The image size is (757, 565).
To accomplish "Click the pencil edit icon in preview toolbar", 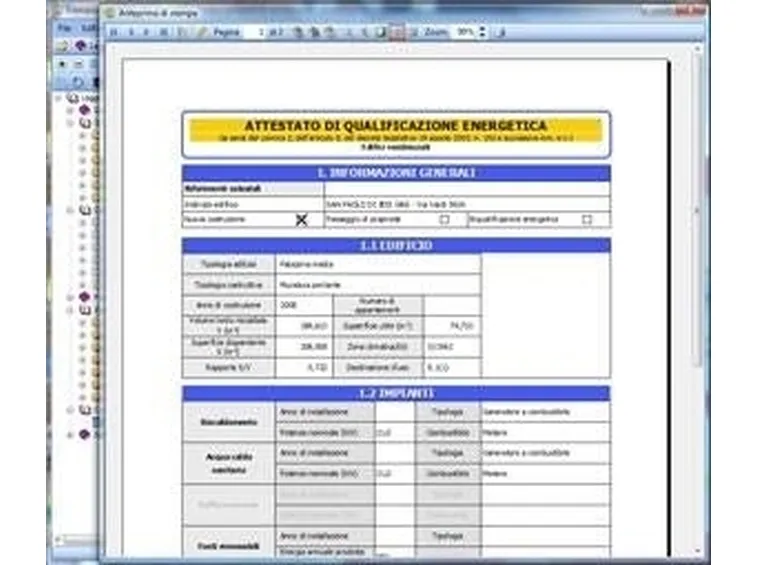I will [202, 32].
